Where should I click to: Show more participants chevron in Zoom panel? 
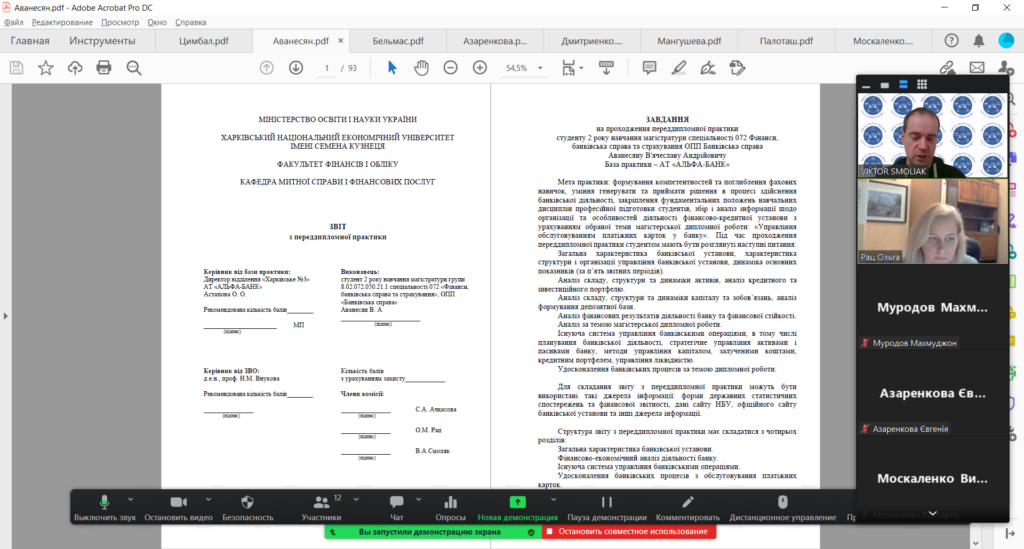[x=933, y=514]
